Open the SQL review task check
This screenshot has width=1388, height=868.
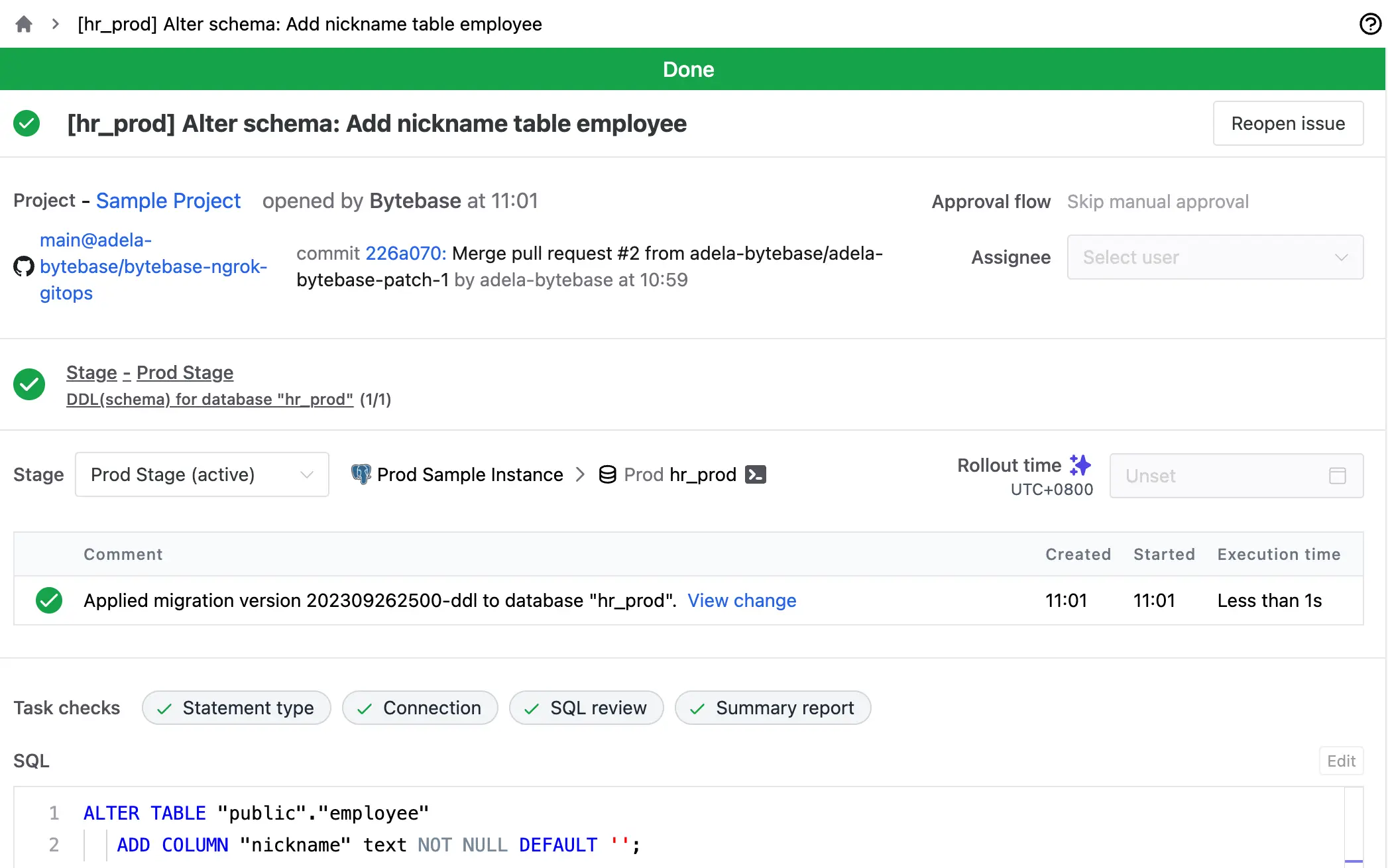pos(587,708)
